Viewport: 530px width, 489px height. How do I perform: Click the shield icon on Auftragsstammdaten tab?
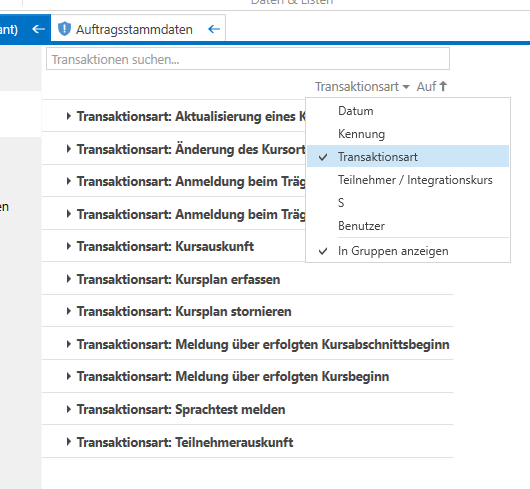(64, 29)
